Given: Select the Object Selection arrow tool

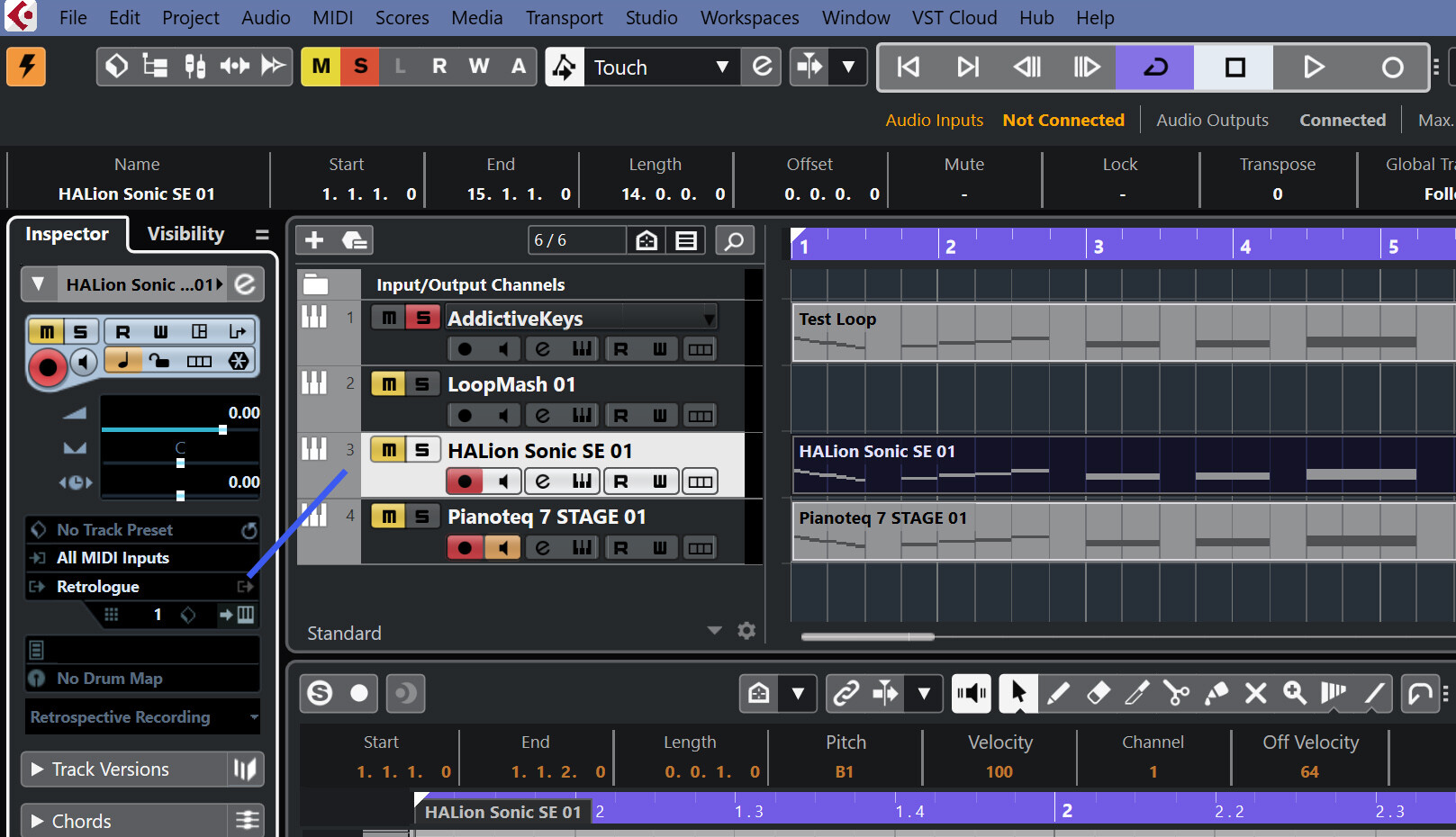Looking at the screenshot, I should pos(1018,693).
